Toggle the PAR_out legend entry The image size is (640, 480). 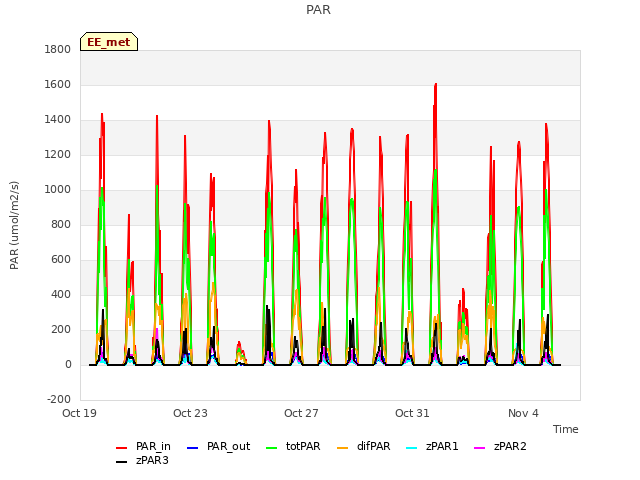point(218,447)
